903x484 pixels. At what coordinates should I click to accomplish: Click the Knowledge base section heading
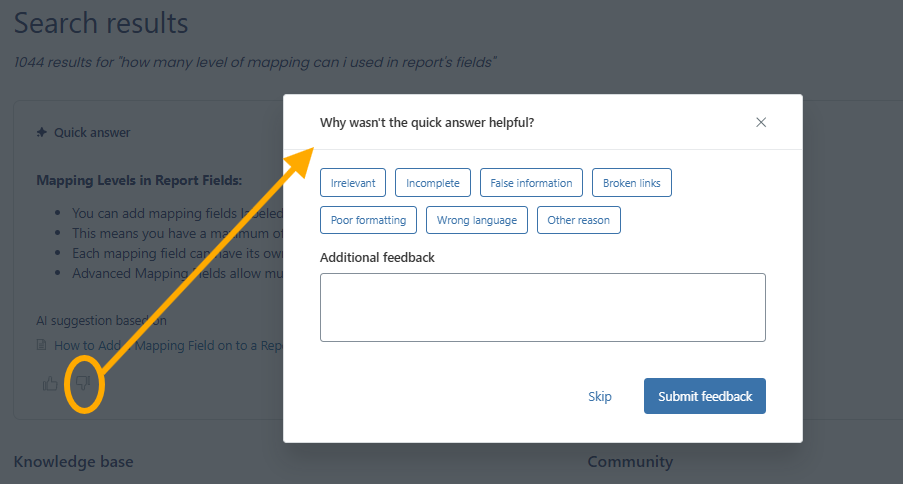(73, 461)
